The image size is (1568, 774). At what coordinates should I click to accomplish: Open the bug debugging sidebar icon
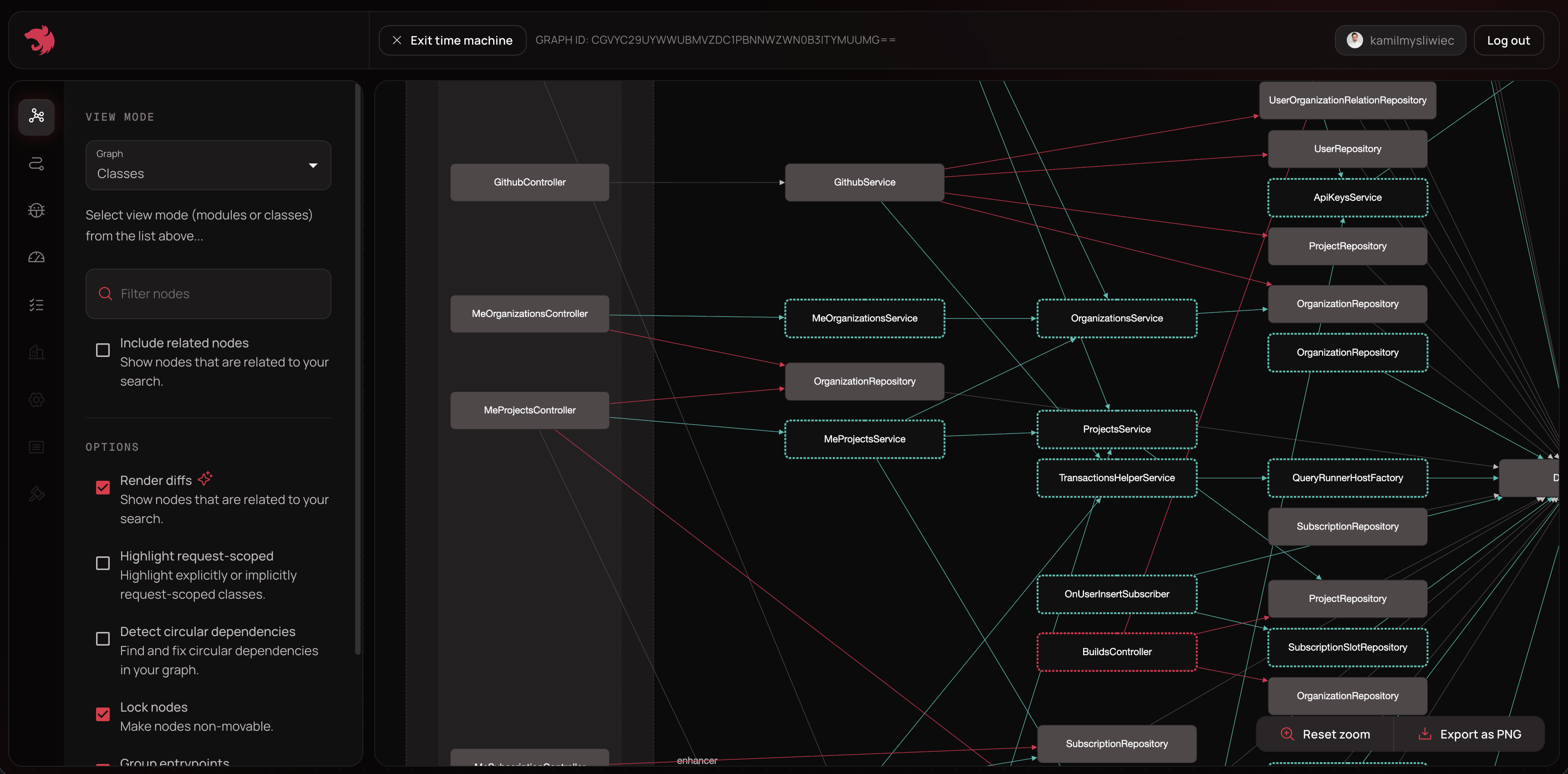click(36, 210)
